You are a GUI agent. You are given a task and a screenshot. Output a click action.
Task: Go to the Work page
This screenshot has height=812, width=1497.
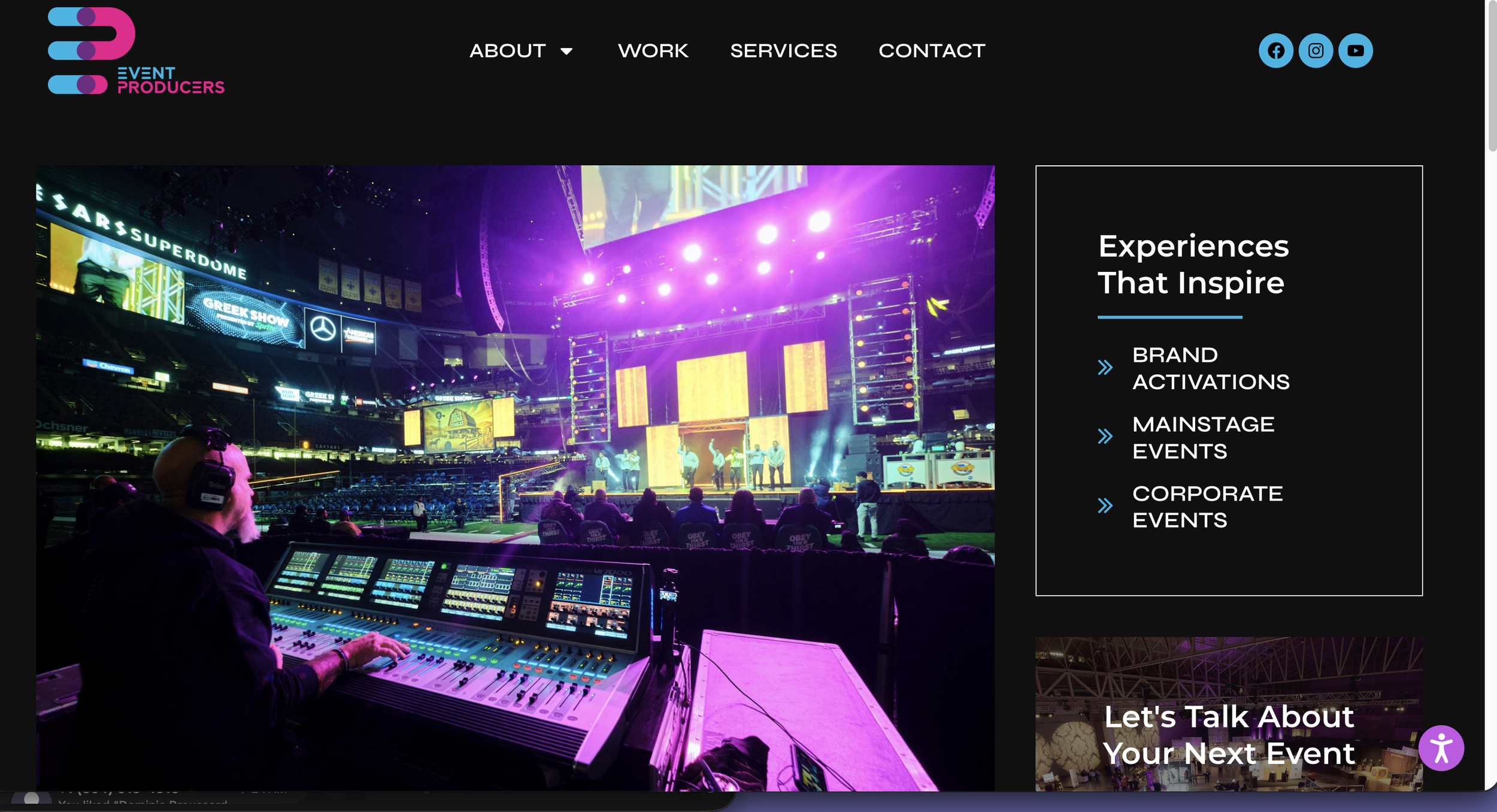point(653,51)
